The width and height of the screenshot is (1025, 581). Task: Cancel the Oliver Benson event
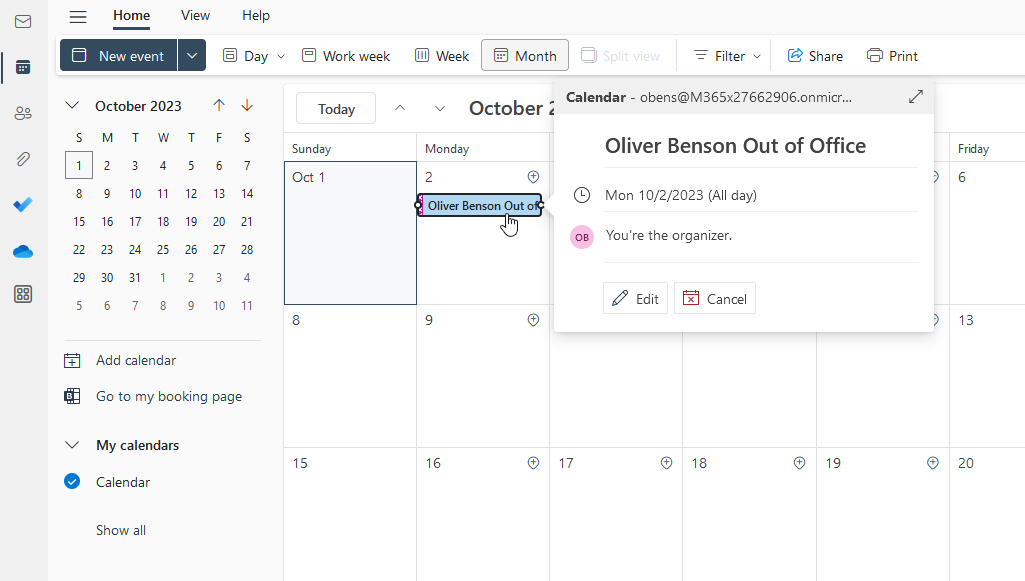point(715,298)
